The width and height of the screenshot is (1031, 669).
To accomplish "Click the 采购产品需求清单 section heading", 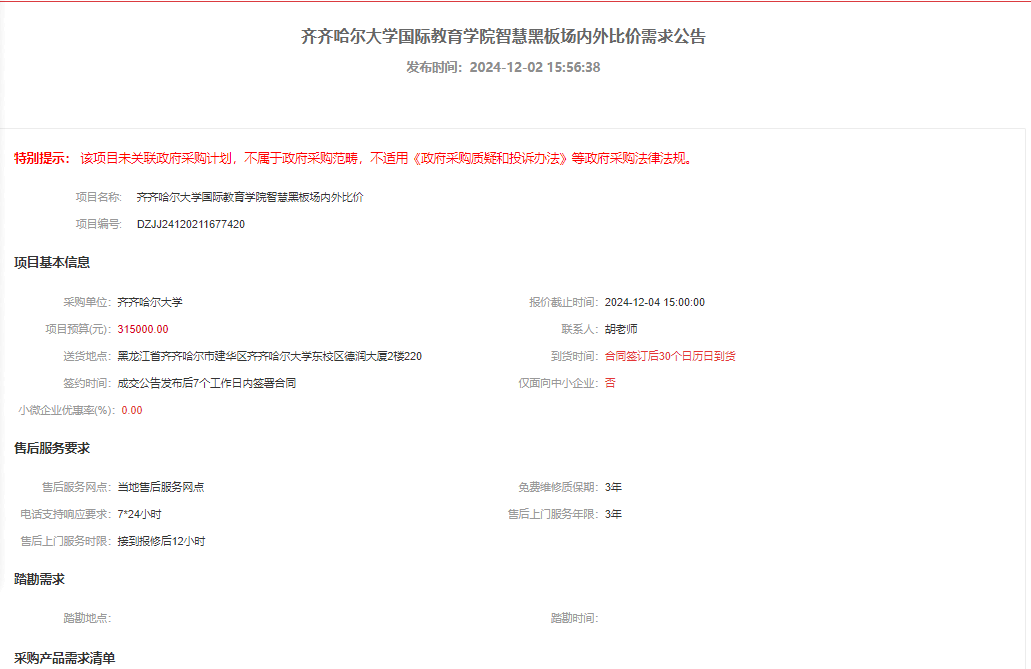I will pyautogui.click(x=65, y=658).
